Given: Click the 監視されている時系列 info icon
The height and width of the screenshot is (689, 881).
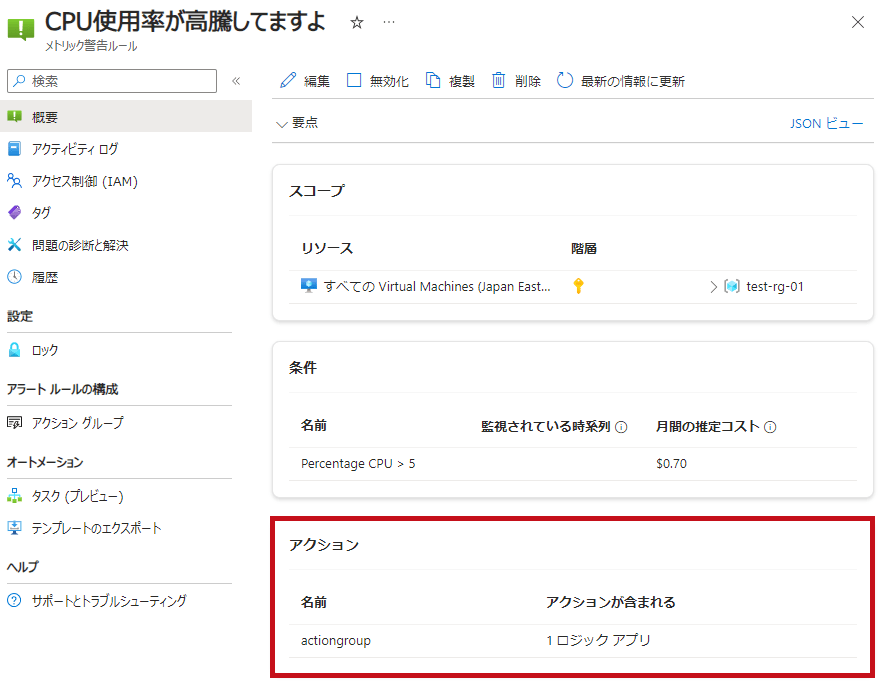Looking at the screenshot, I should 621,427.
